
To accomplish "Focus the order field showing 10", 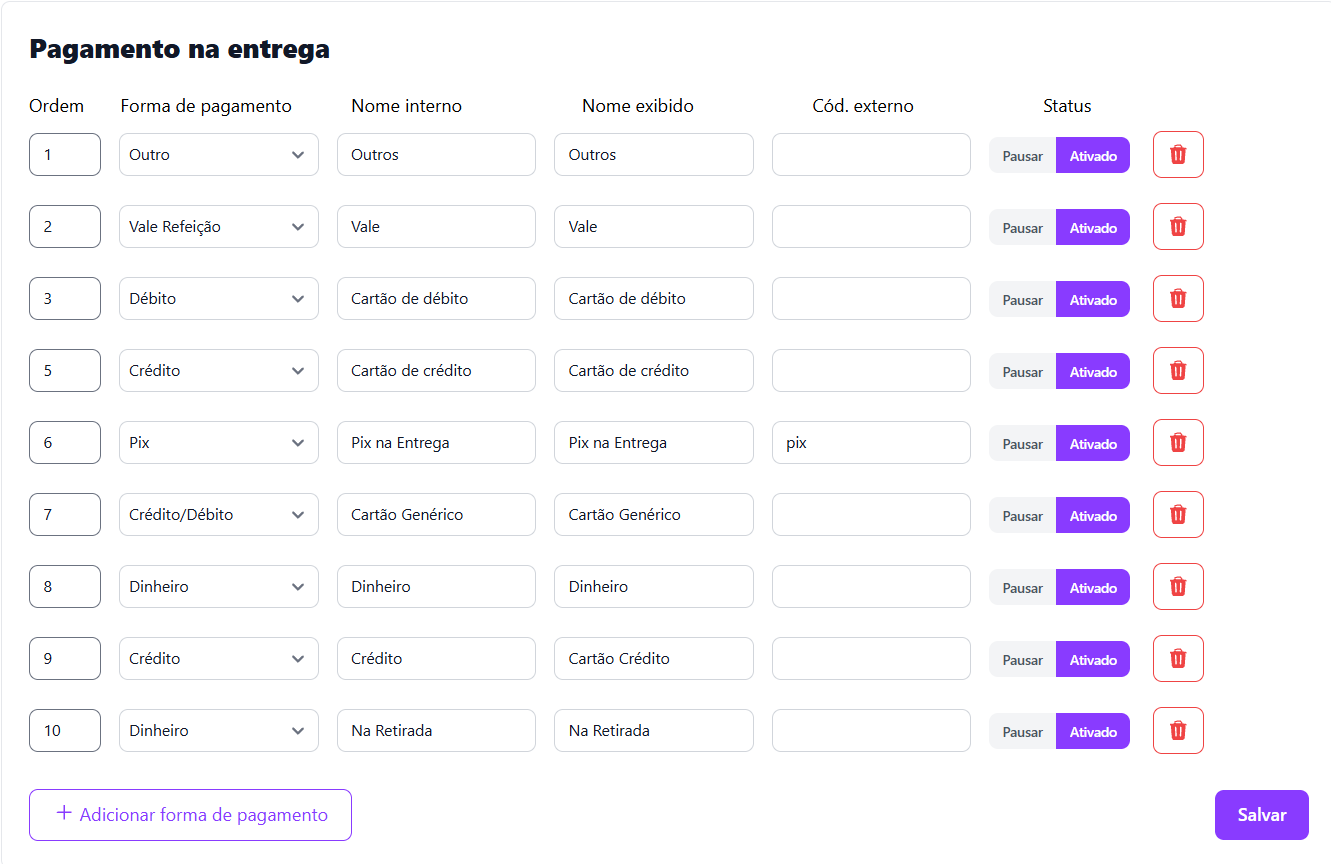I will pos(64,731).
